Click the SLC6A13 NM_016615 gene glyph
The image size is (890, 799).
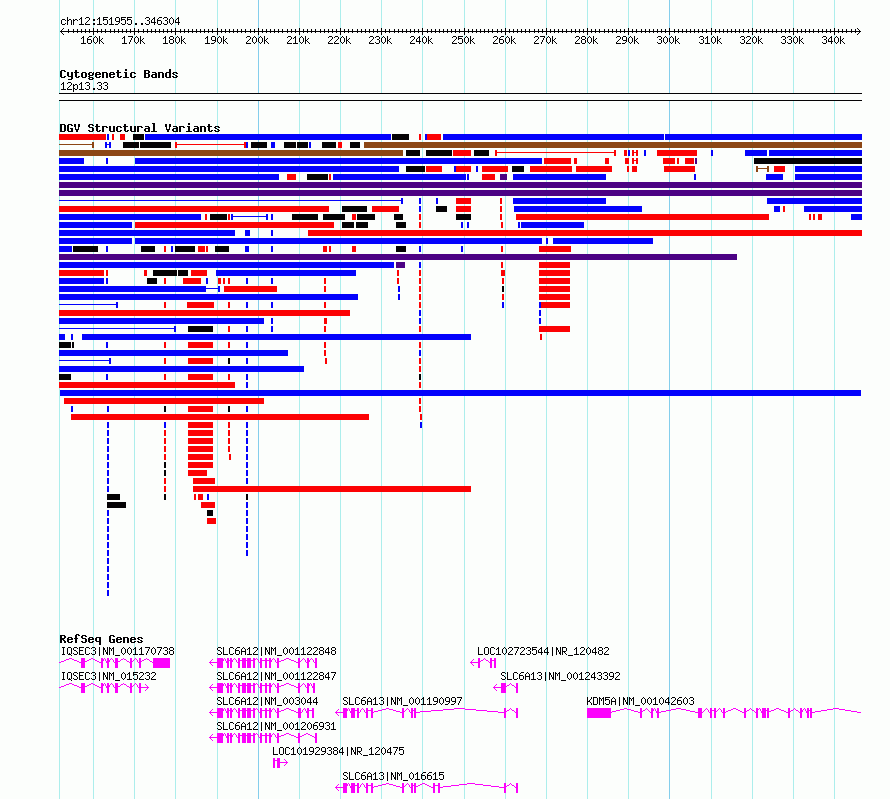coord(427,788)
